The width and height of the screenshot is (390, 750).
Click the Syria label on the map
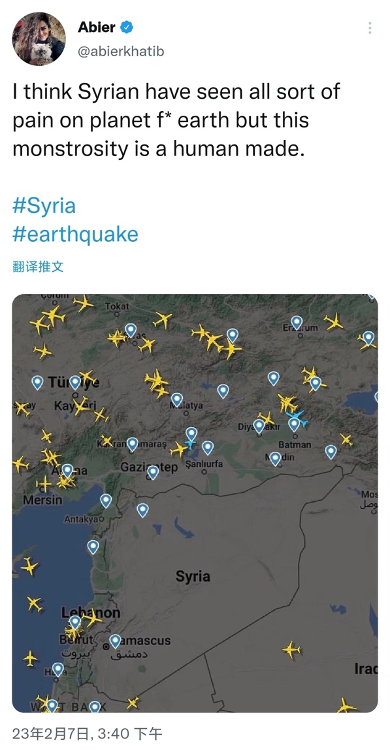193,576
